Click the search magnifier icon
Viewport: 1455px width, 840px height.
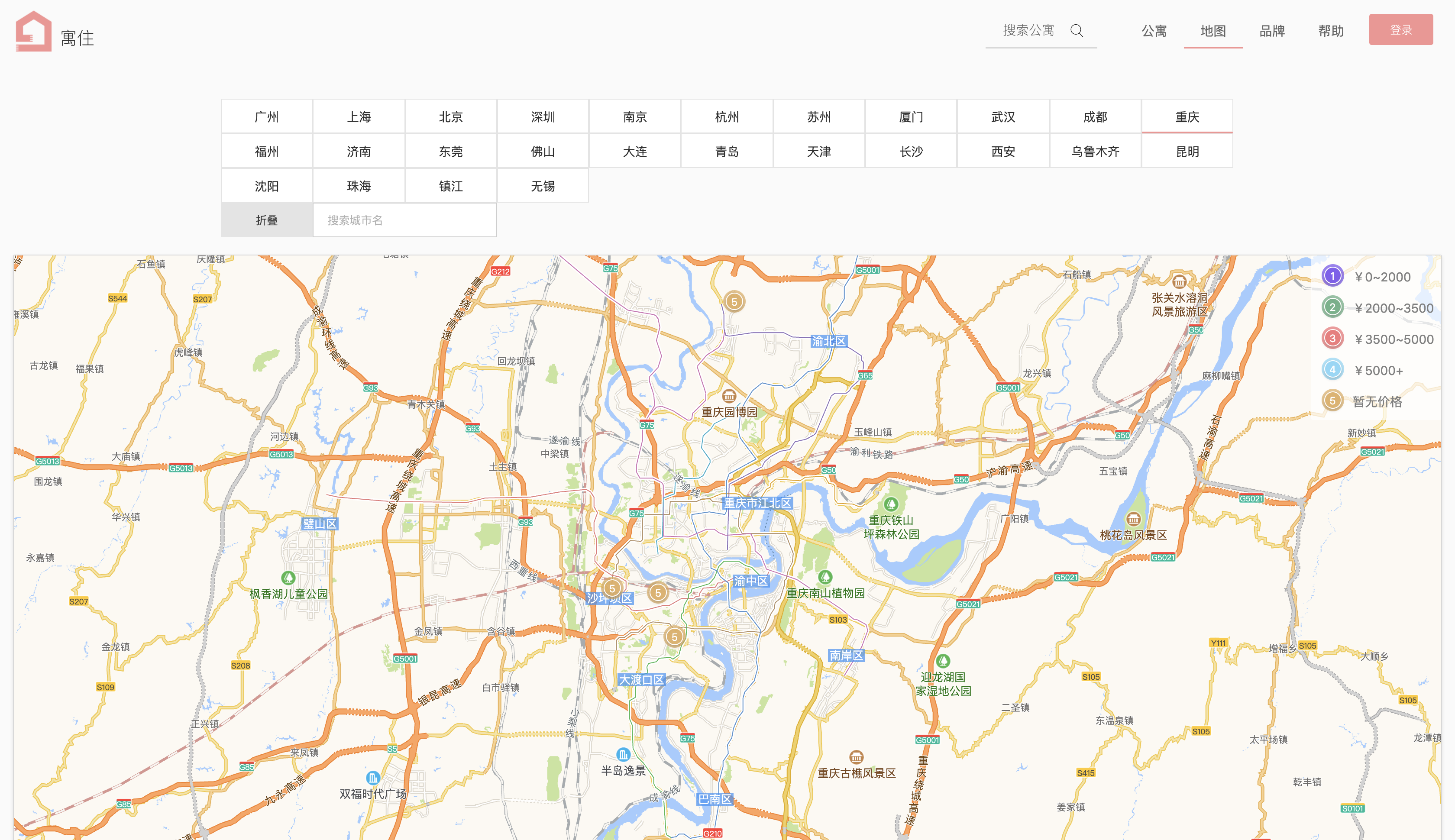tap(1077, 31)
